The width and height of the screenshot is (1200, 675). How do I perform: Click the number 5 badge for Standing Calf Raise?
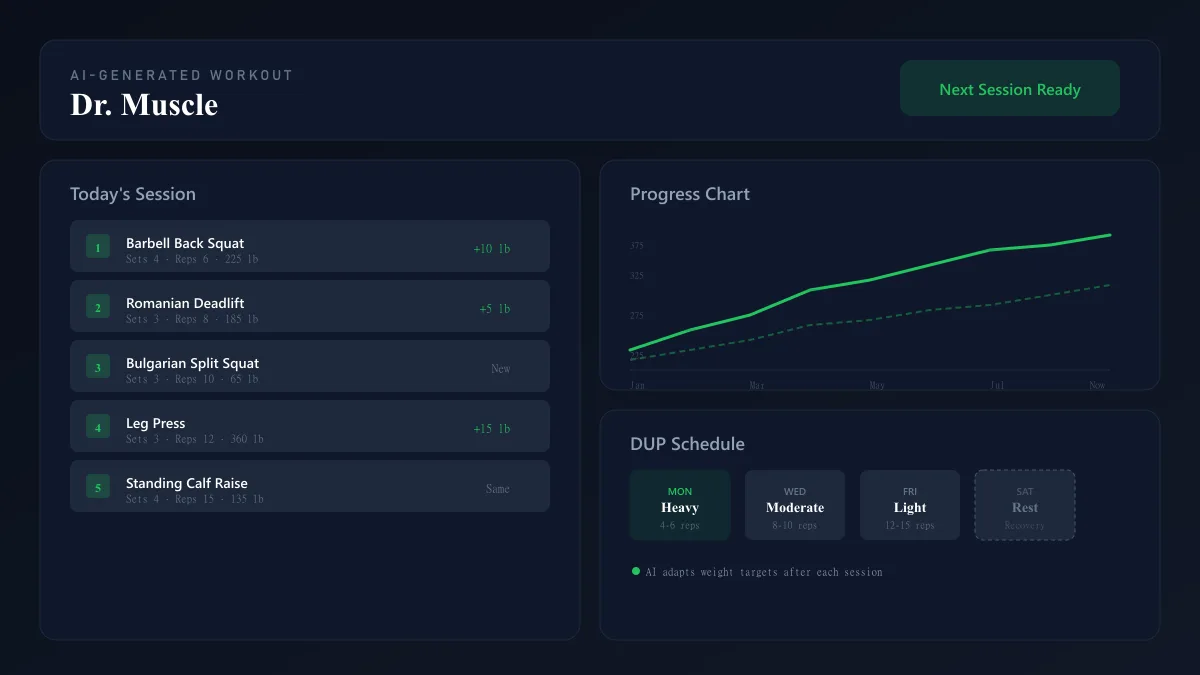[x=98, y=487]
